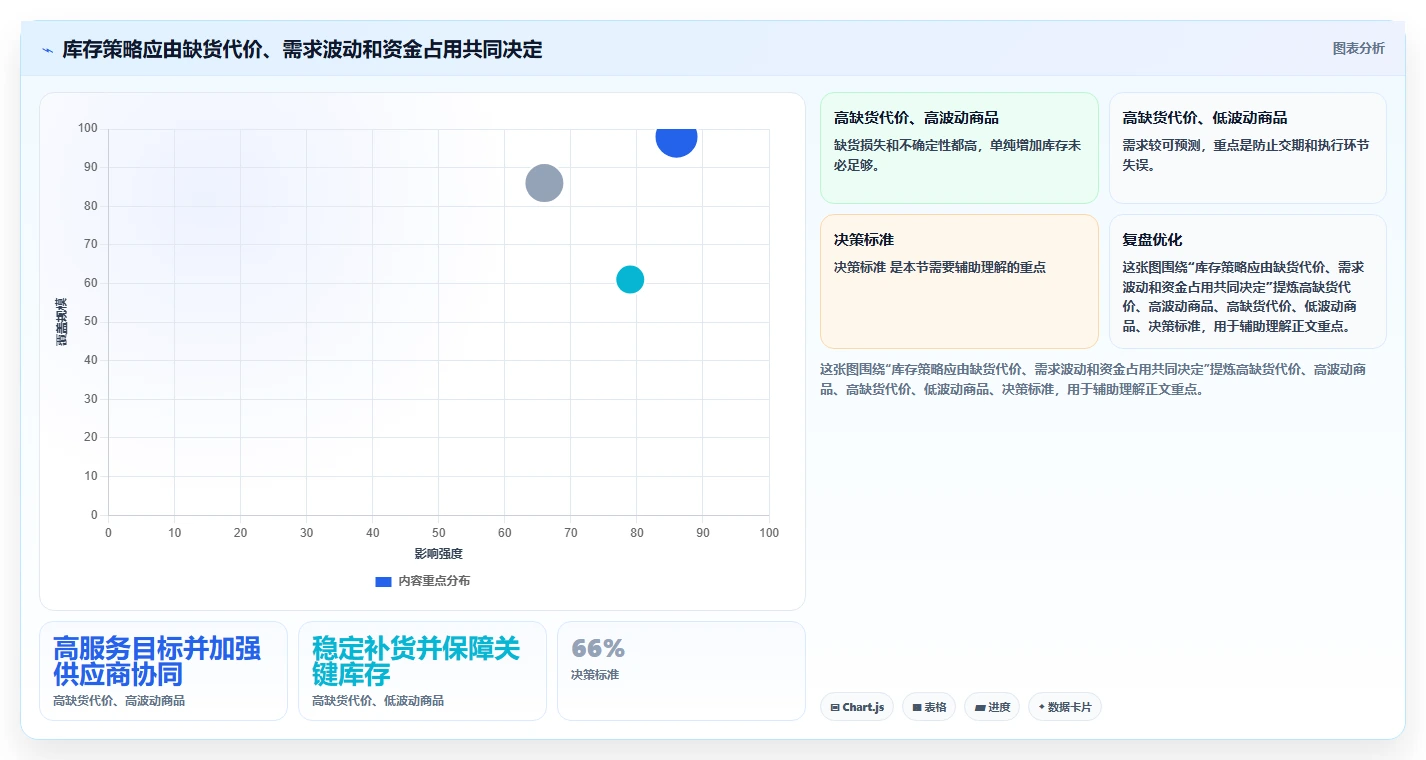The image size is (1426, 760).
Task: Click 决策标准 是本节需要辅助理解的重点 text
Action: point(940,267)
